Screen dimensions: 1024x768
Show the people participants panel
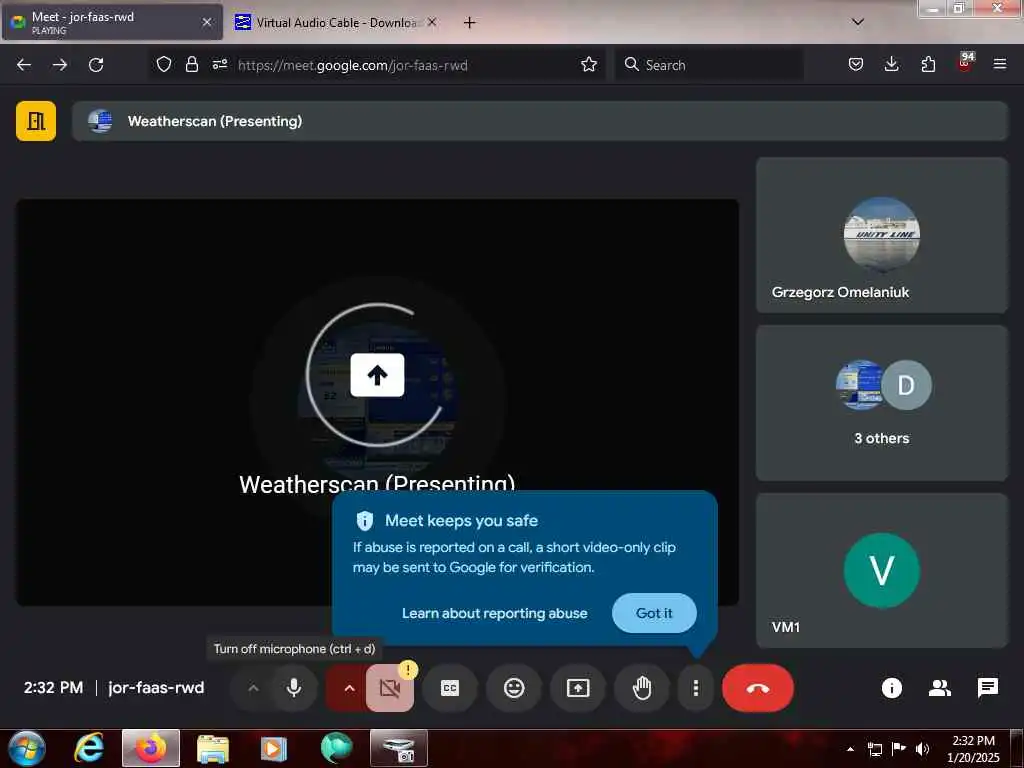[940, 688]
